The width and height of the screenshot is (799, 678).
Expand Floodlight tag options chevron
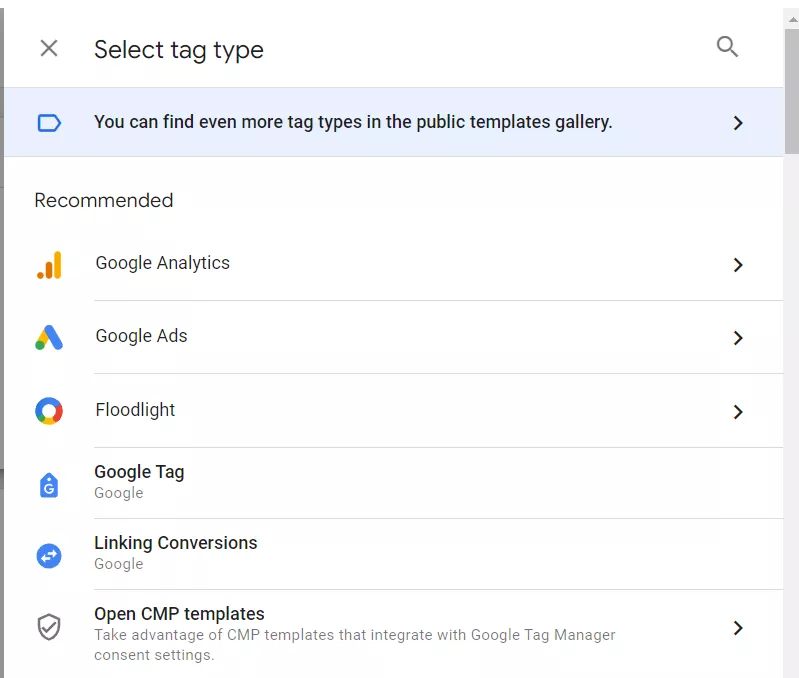tap(738, 412)
